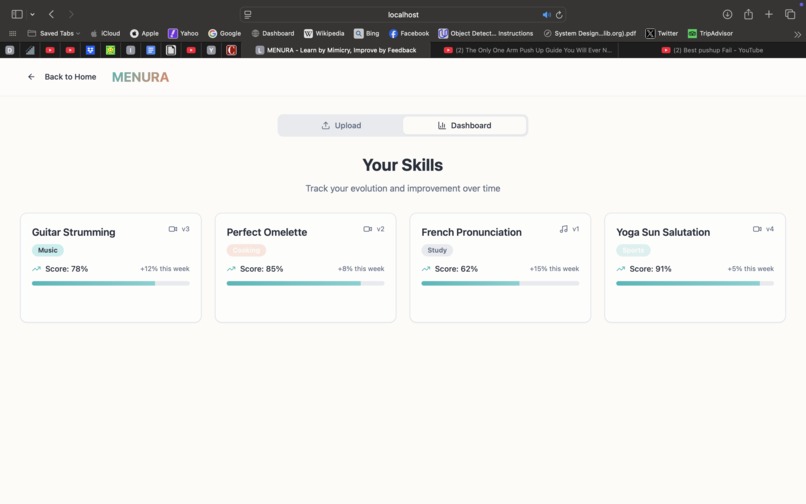Click the localhost address field

(x=403, y=14)
